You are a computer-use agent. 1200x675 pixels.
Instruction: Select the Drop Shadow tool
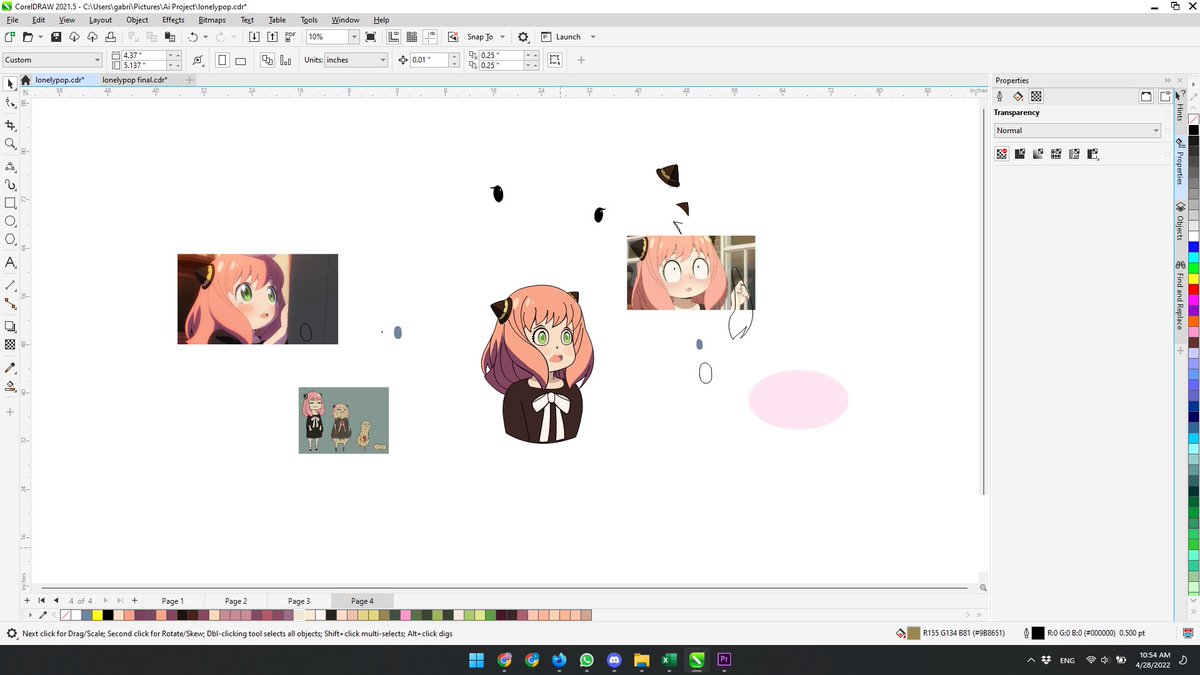pos(10,326)
